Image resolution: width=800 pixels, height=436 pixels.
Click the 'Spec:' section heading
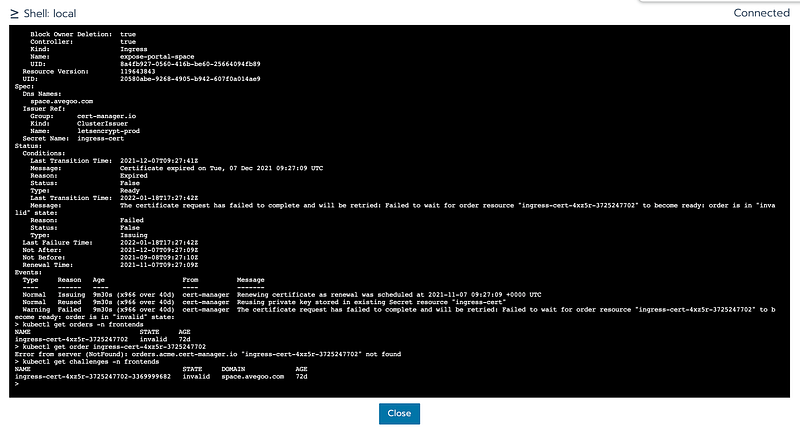[24, 86]
